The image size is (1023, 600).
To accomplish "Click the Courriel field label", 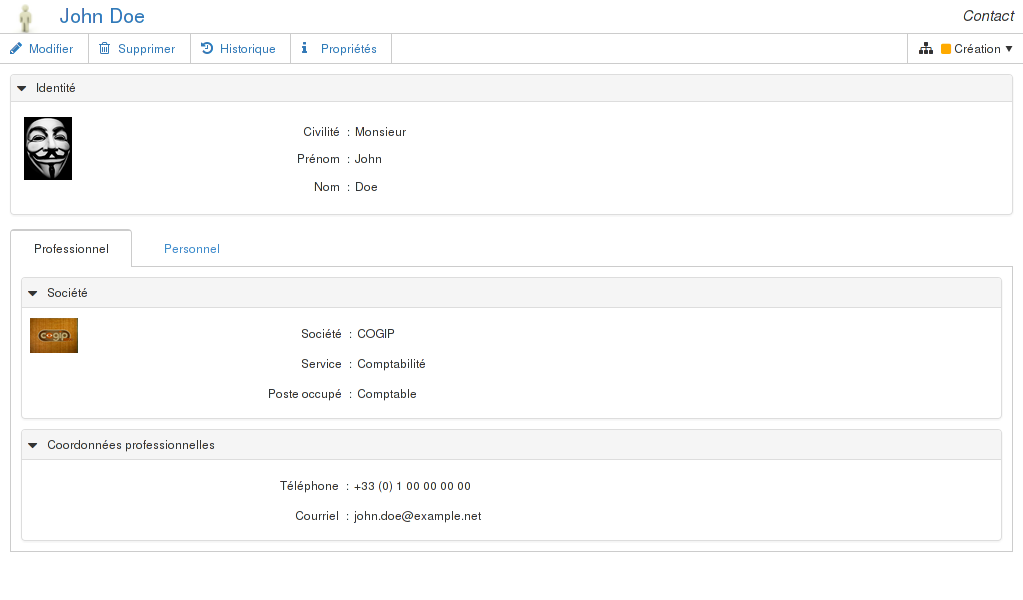I will pos(317,516).
